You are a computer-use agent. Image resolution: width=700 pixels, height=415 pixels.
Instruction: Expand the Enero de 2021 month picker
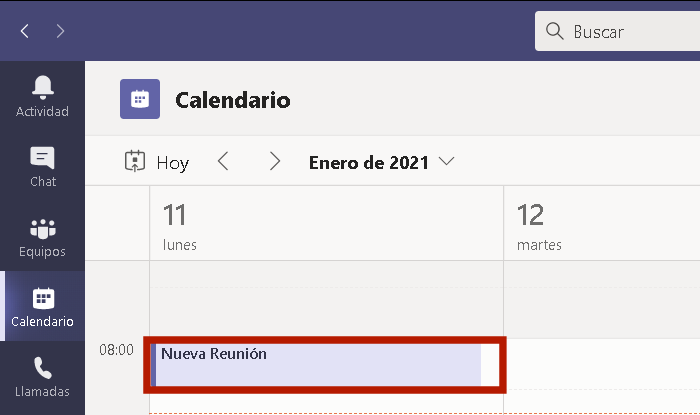(x=446, y=161)
